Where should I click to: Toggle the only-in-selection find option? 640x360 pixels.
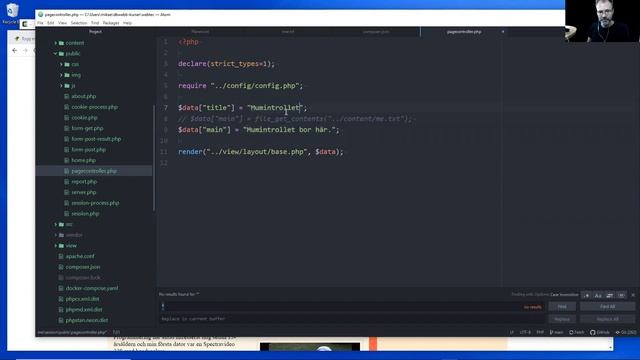click(x=609, y=295)
